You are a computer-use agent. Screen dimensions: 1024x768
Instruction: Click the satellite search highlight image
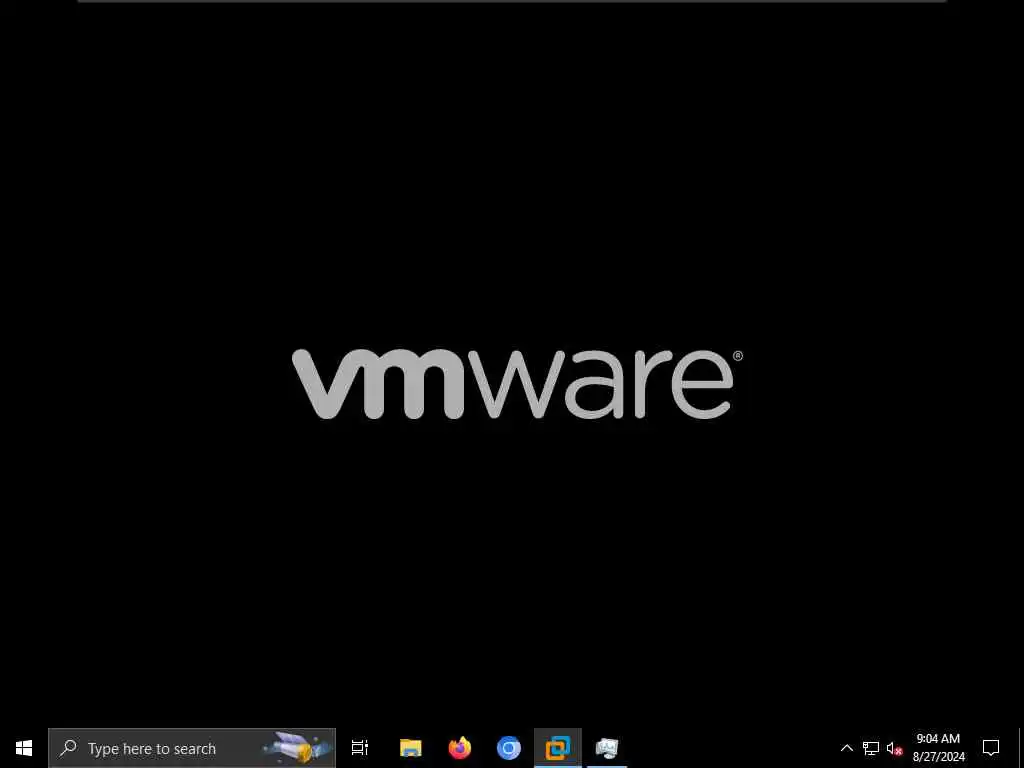click(297, 748)
